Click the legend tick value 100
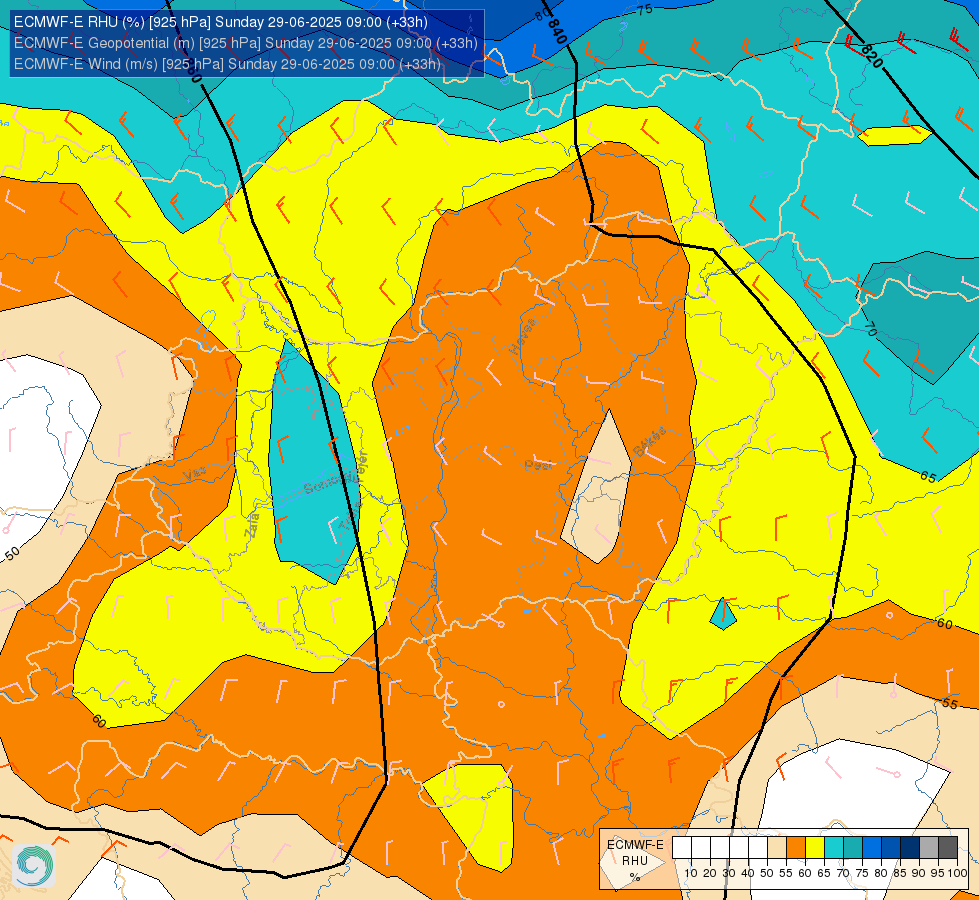Image resolution: width=979 pixels, height=900 pixels. pyautogui.click(x=958, y=873)
